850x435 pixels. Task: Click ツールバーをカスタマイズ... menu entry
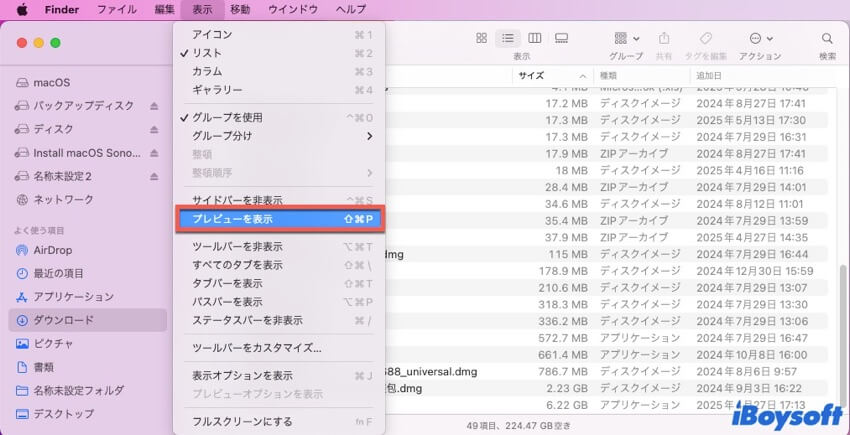coord(256,348)
